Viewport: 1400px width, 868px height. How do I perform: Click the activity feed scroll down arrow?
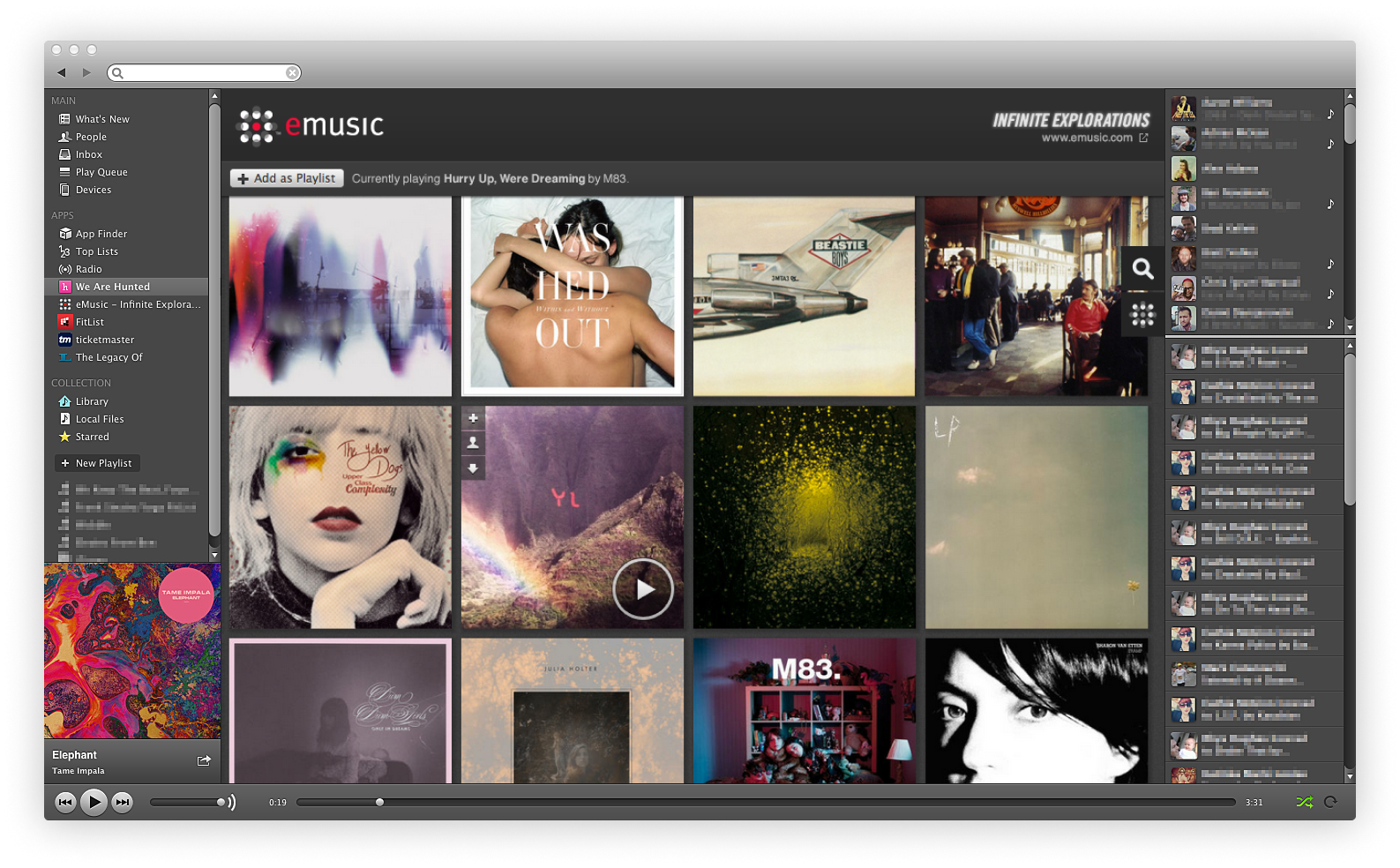[1350, 776]
